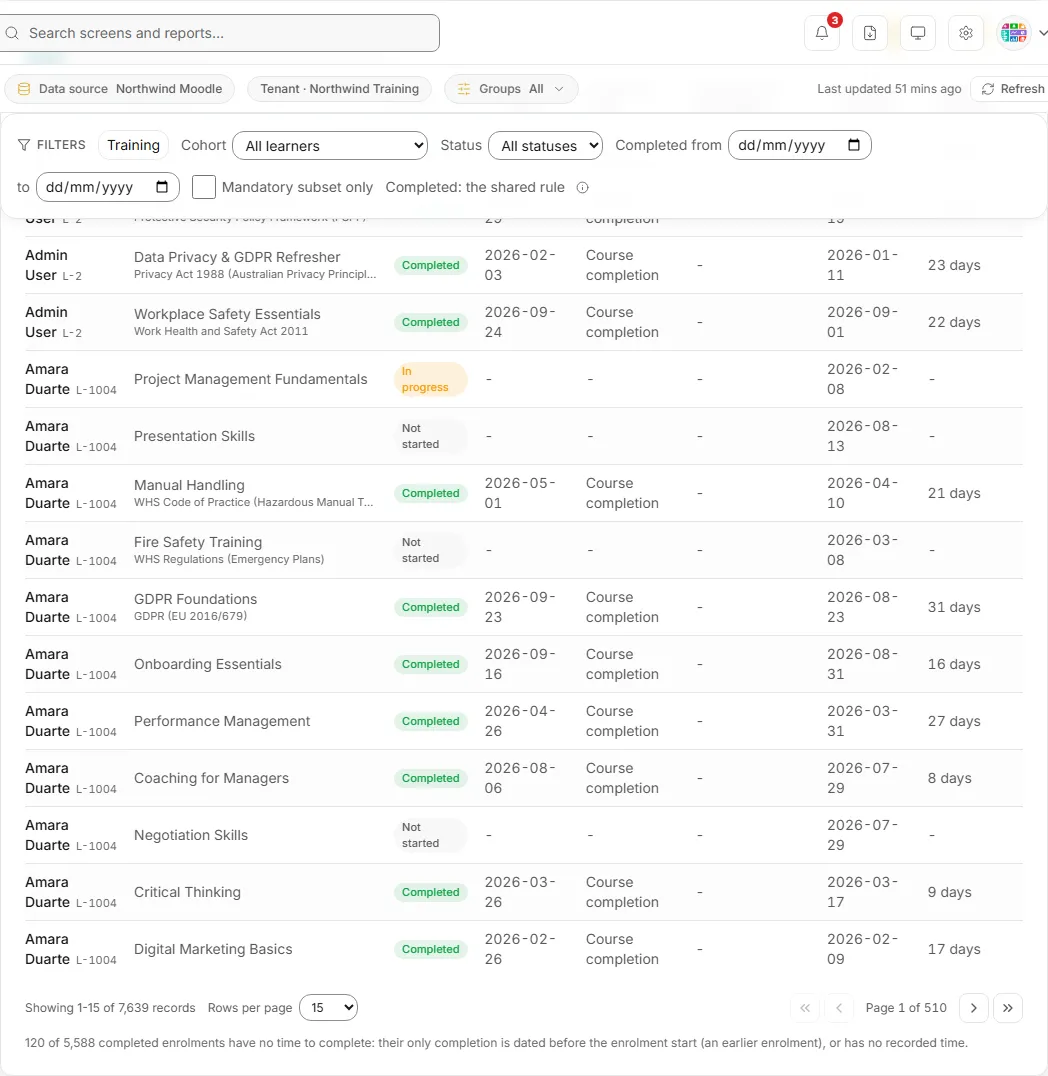Open the settings gear

click(966, 33)
